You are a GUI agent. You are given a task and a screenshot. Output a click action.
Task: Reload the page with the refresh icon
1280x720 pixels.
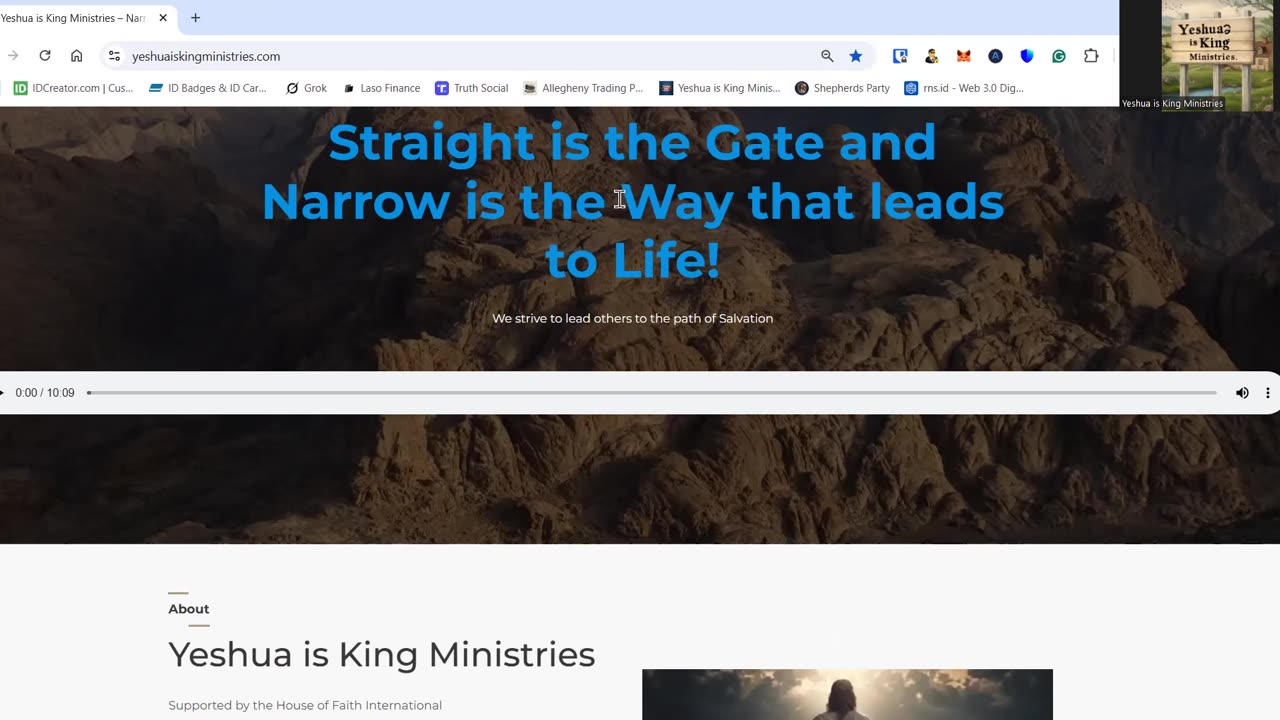45,56
